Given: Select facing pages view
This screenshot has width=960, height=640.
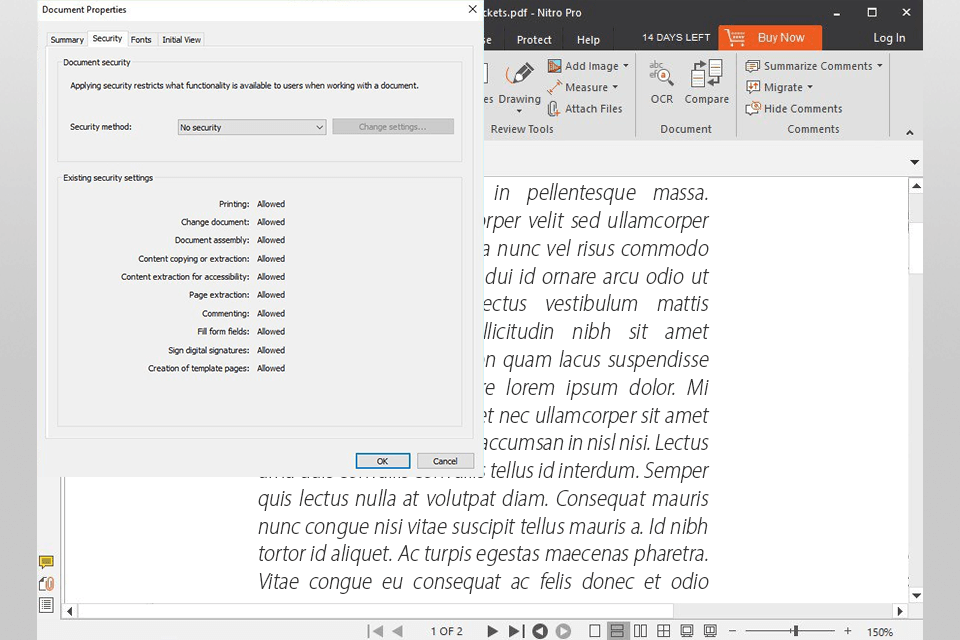Looking at the screenshot, I should (x=640, y=631).
